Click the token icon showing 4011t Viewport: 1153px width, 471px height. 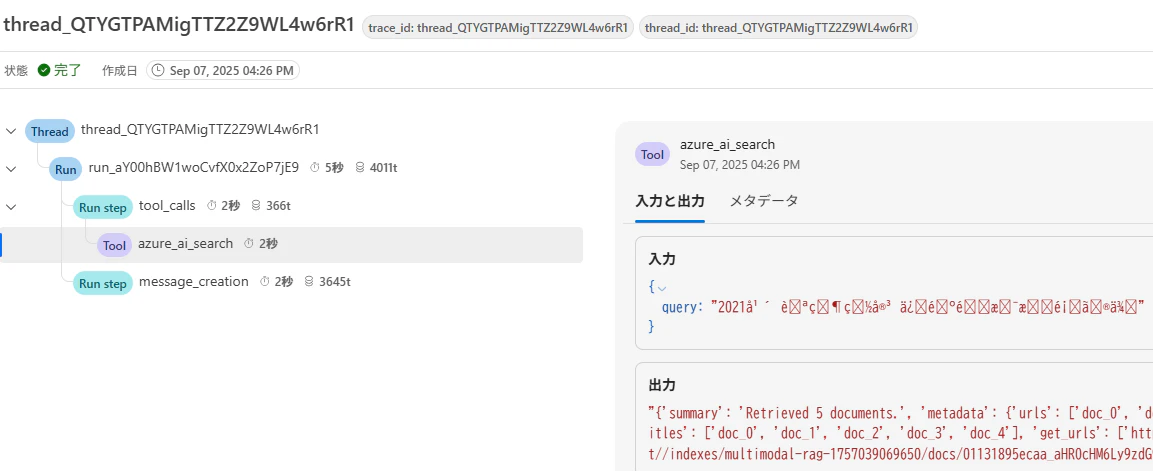click(x=360, y=168)
